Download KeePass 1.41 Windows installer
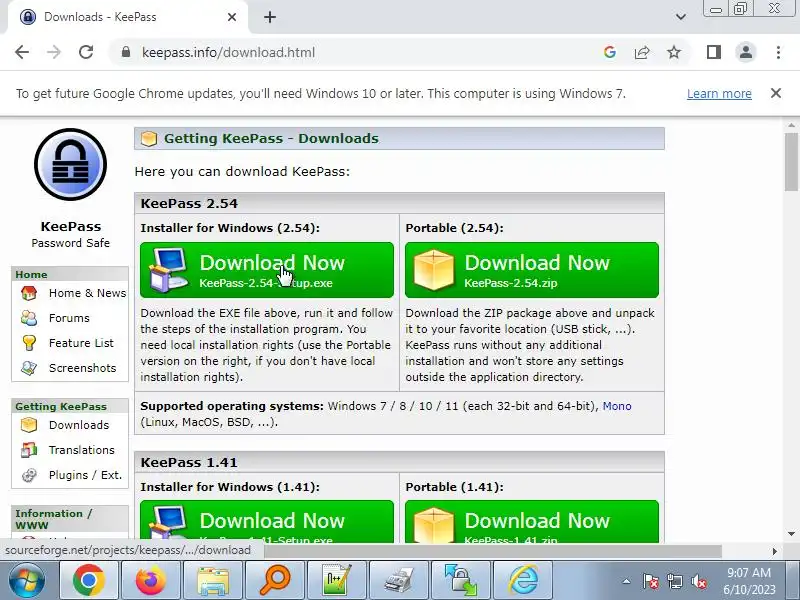 tap(267, 521)
